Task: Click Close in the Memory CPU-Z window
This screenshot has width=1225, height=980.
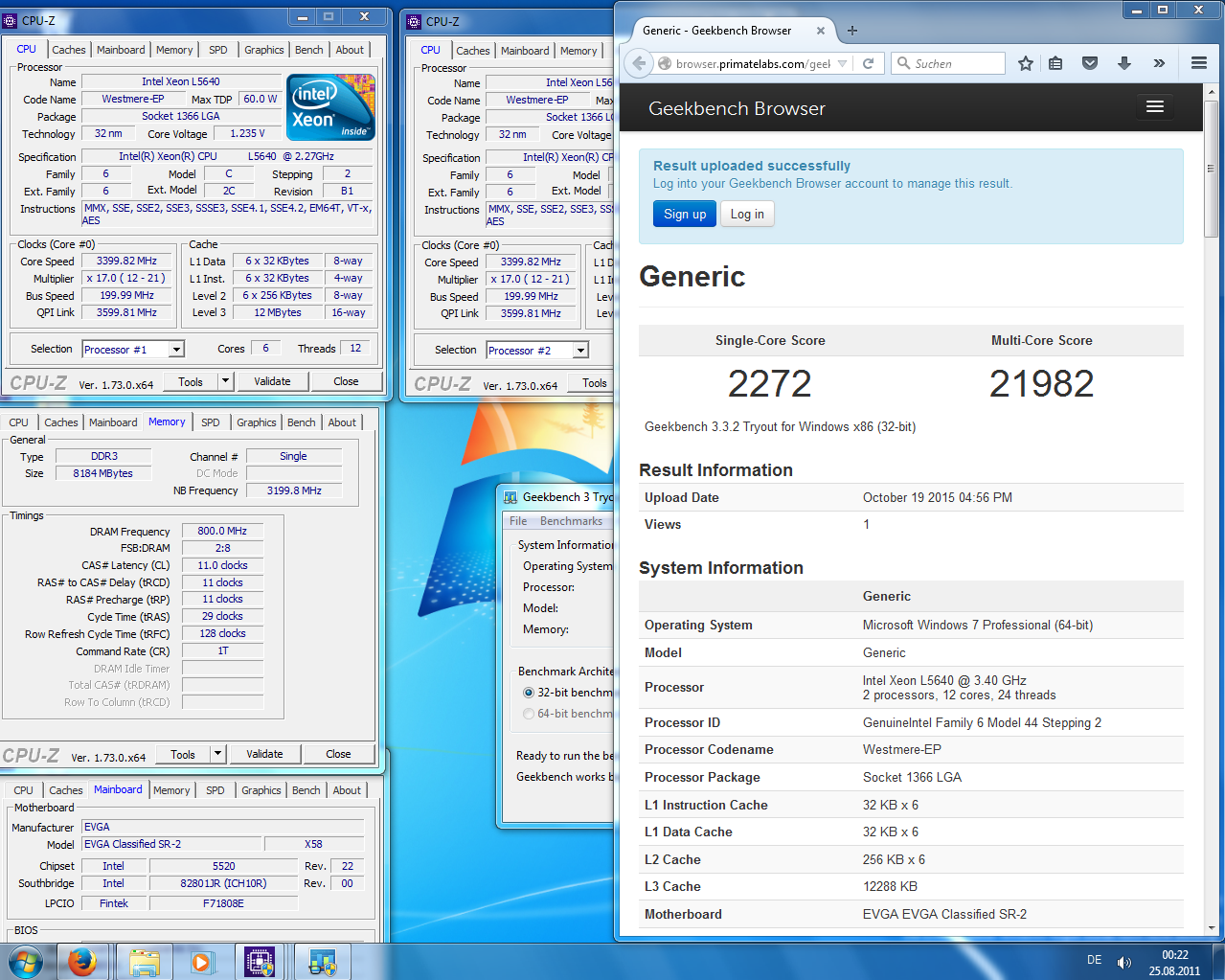Action: [338, 754]
